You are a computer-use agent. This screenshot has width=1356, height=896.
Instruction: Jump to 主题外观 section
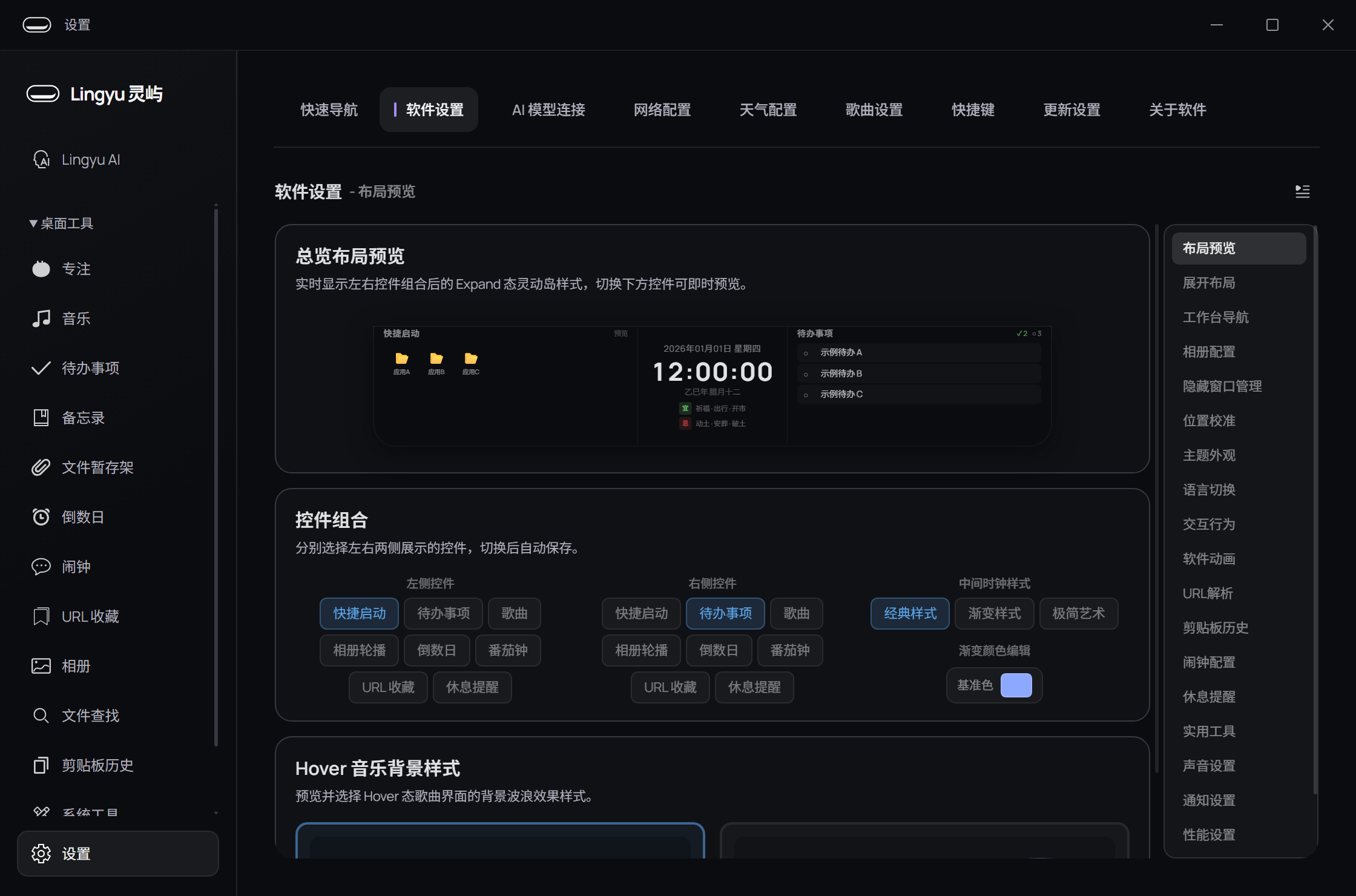coord(1239,455)
